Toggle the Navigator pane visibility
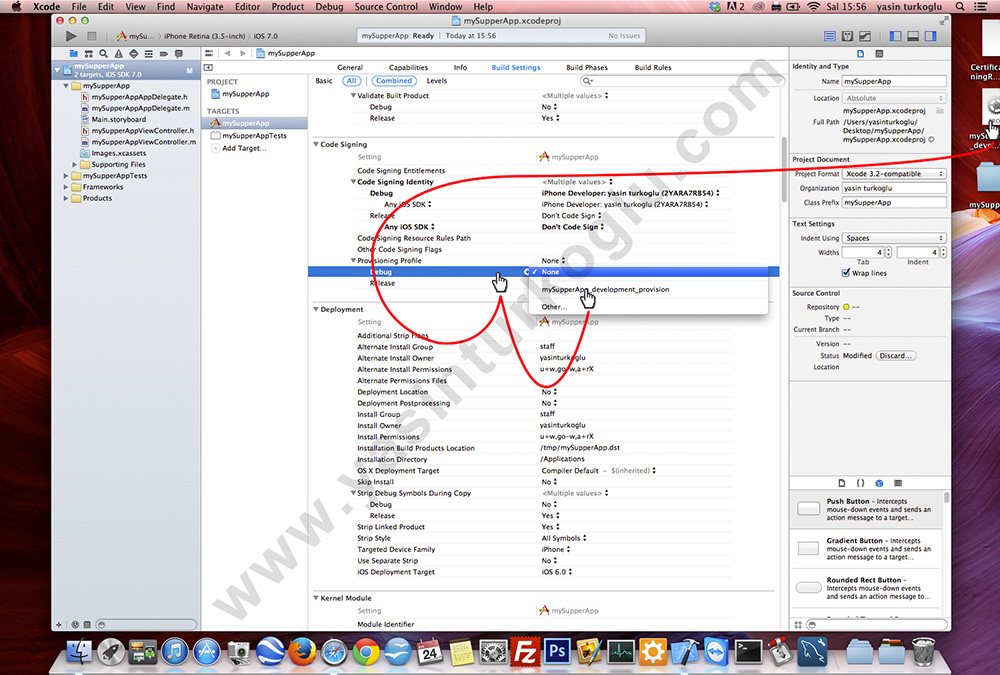1000x675 pixels. coord(895,36)
